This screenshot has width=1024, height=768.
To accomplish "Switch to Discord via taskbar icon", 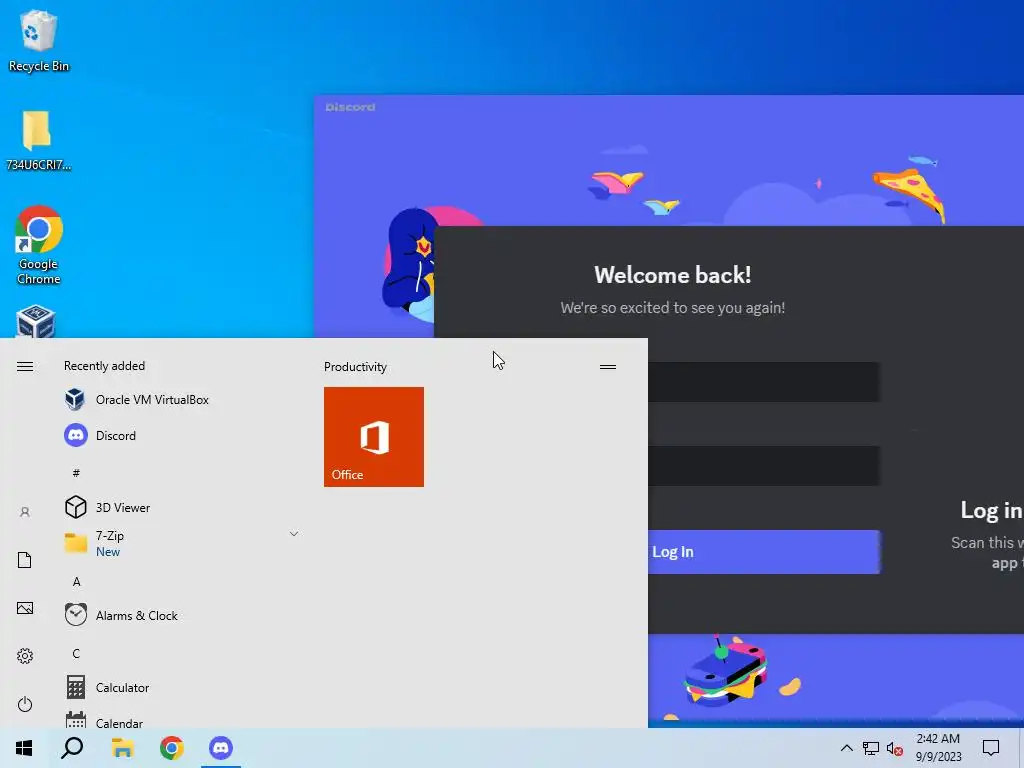I will click(x=221, y=748).
